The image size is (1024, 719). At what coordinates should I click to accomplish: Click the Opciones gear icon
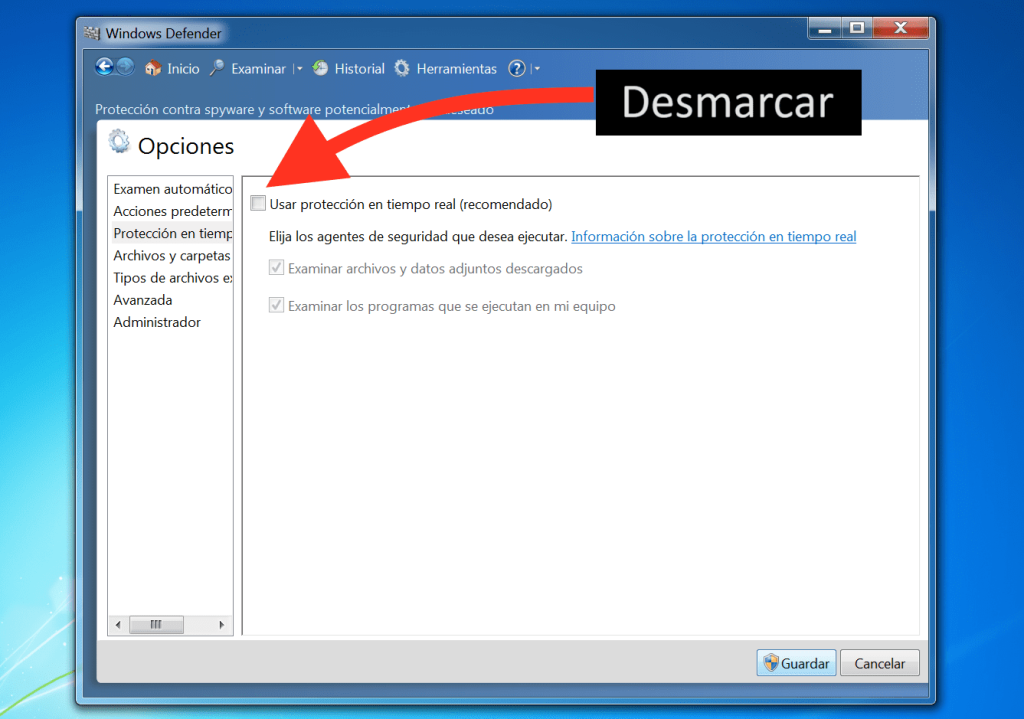(119, 142)
